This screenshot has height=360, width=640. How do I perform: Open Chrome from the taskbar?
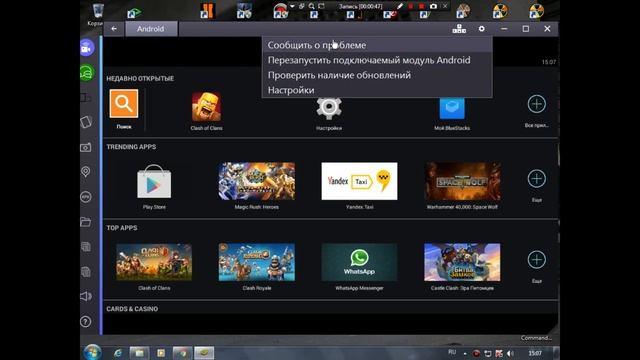(182, 353)
